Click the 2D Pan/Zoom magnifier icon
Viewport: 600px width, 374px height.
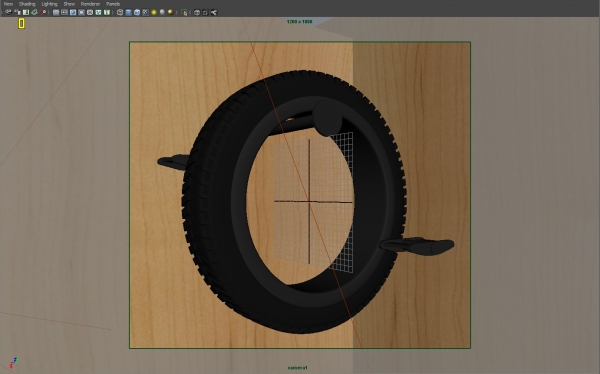[43, 12]
